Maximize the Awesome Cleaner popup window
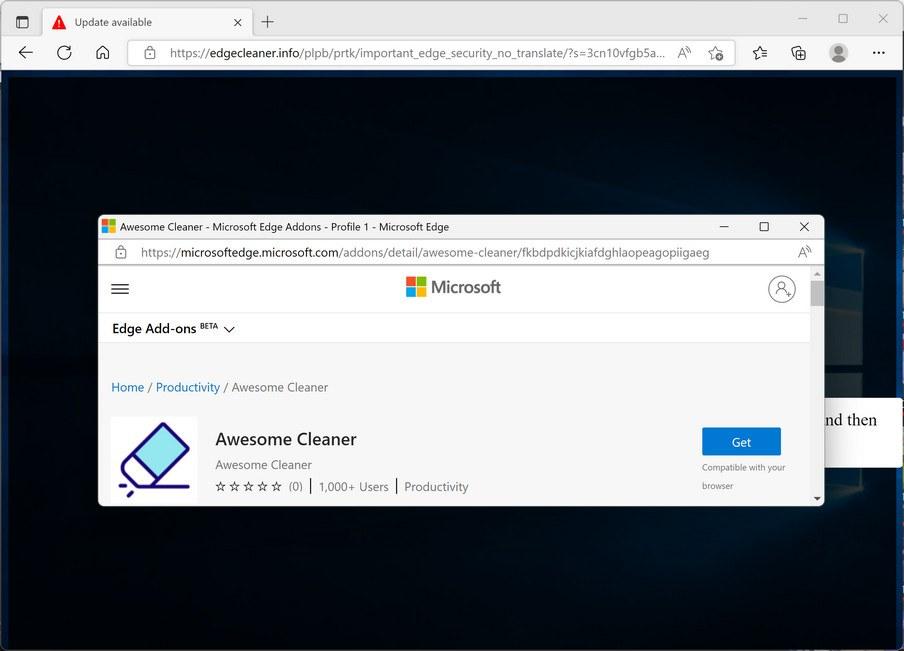The width and height of the screenshot is (904, 651). point(764,227)
